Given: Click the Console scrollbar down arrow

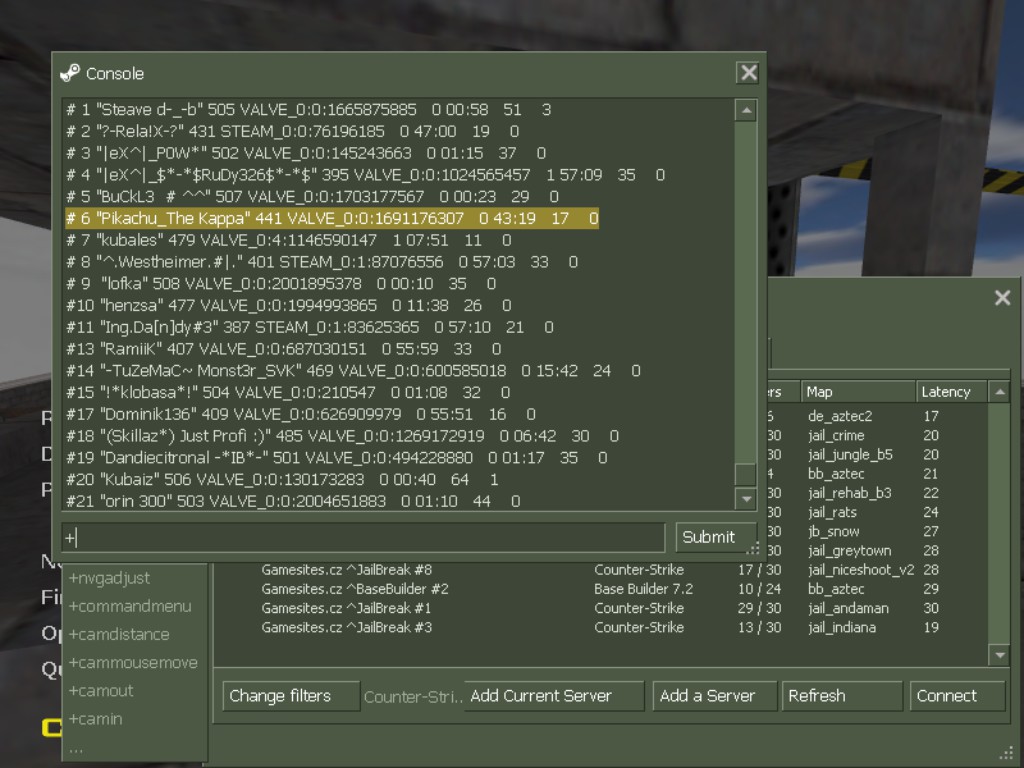Looking at the screenshot, I should point(746,500).
